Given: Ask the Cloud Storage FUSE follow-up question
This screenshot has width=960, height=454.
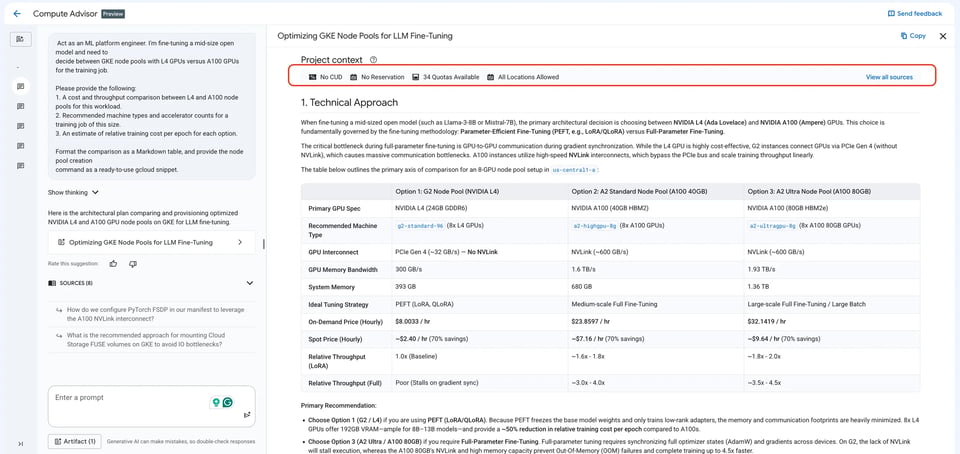Looking at the screenshot, I should (152, 340).
